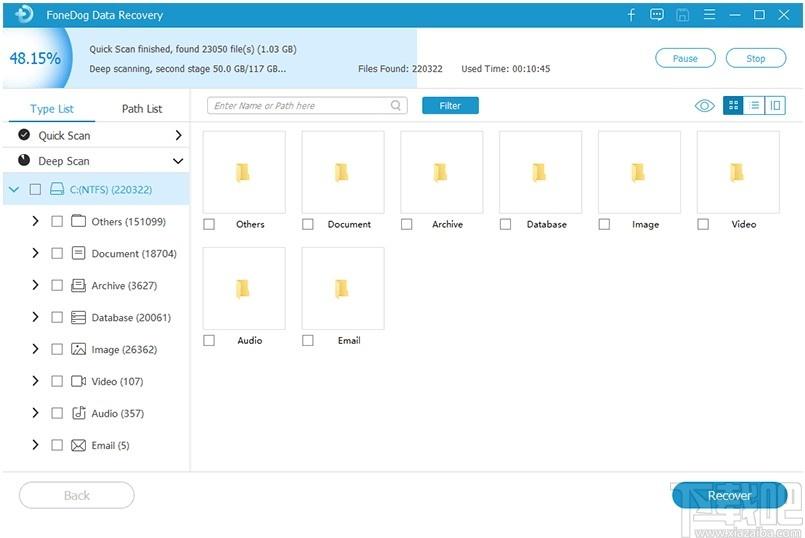Check the Document (18704) checkbox in the tree
Image resolution: width=805 pixels, height=538 pixels.
coord(57,253)
